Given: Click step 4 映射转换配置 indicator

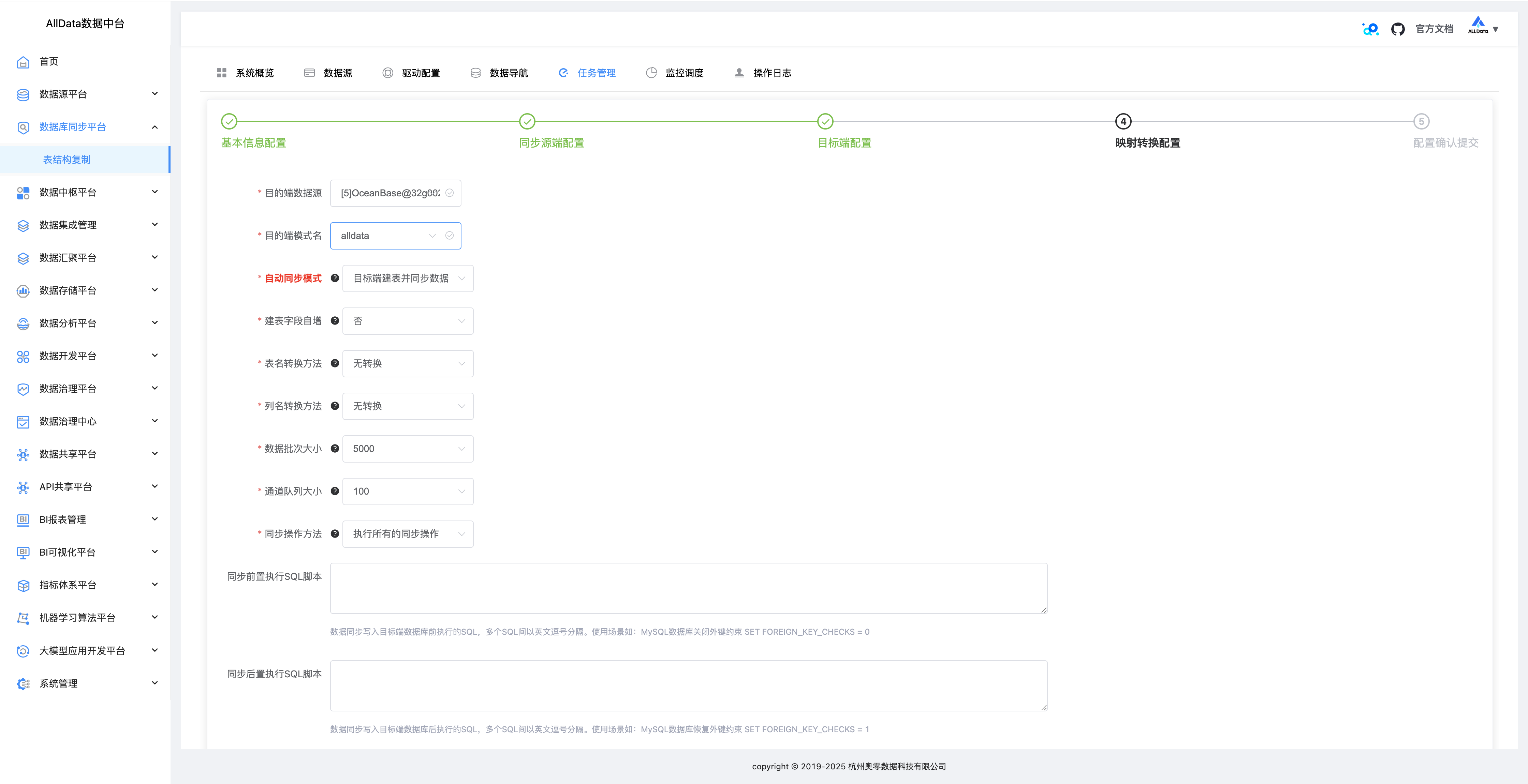Looking at the screenshot, I should 1123,122.
